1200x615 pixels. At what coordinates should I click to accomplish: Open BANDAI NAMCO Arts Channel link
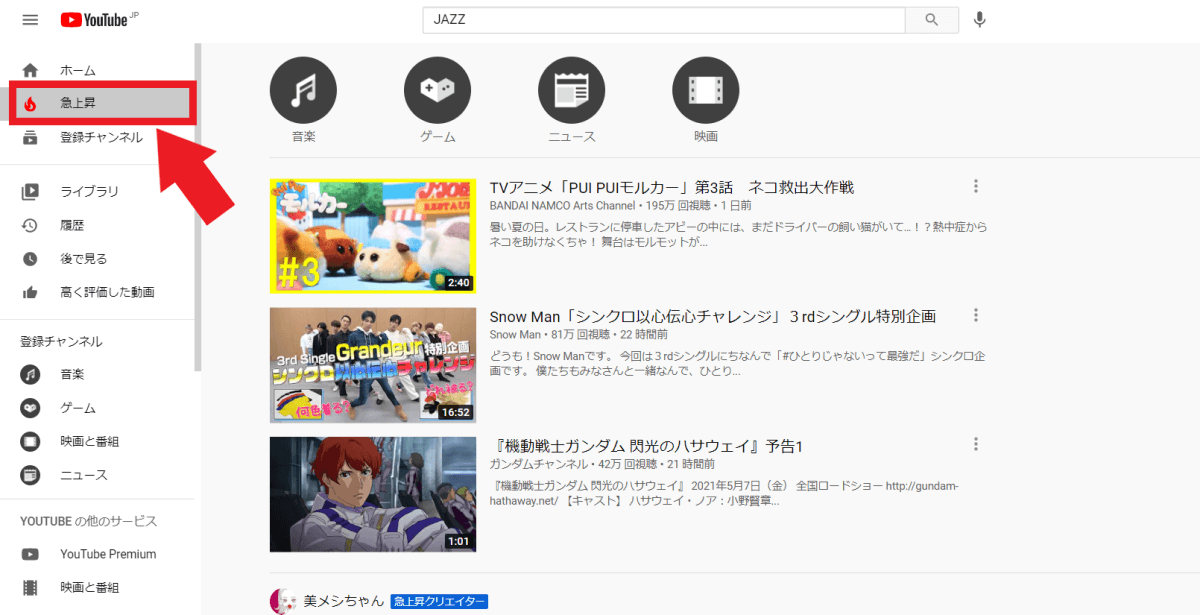(x=562, y=205)
